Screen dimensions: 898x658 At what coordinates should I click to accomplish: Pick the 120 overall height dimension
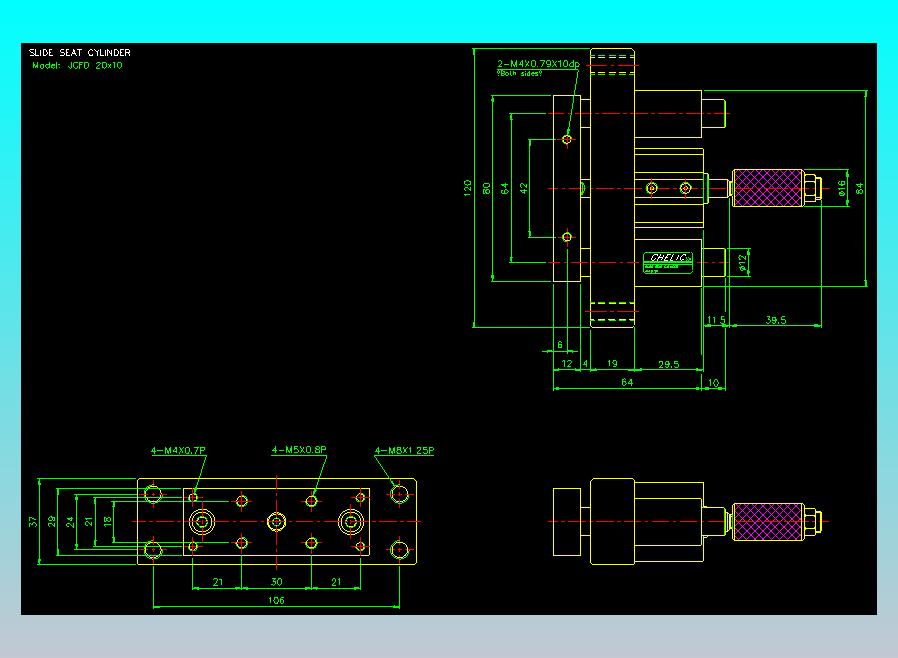tap(467, 188)
